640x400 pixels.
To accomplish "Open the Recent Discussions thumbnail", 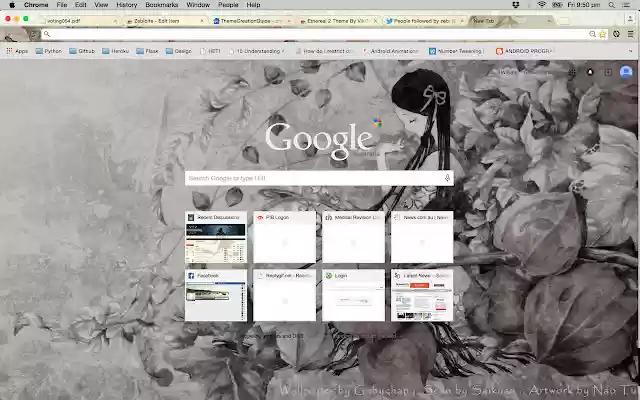I will [x=216, y=237].
